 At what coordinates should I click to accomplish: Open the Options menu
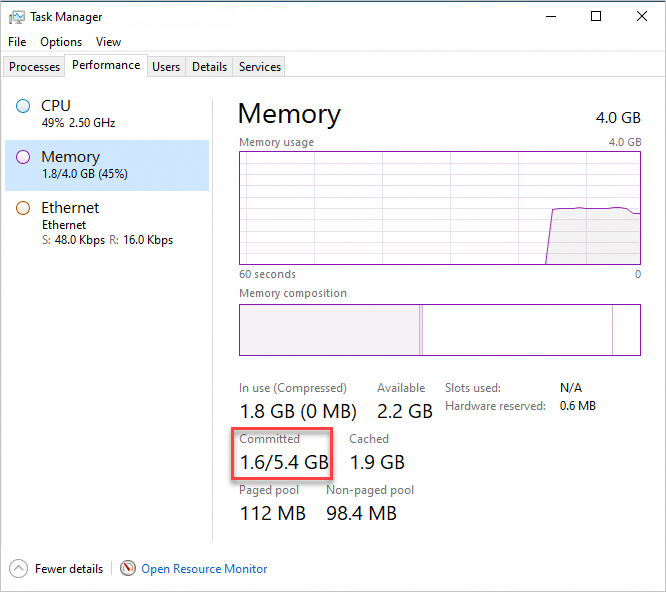61,42
